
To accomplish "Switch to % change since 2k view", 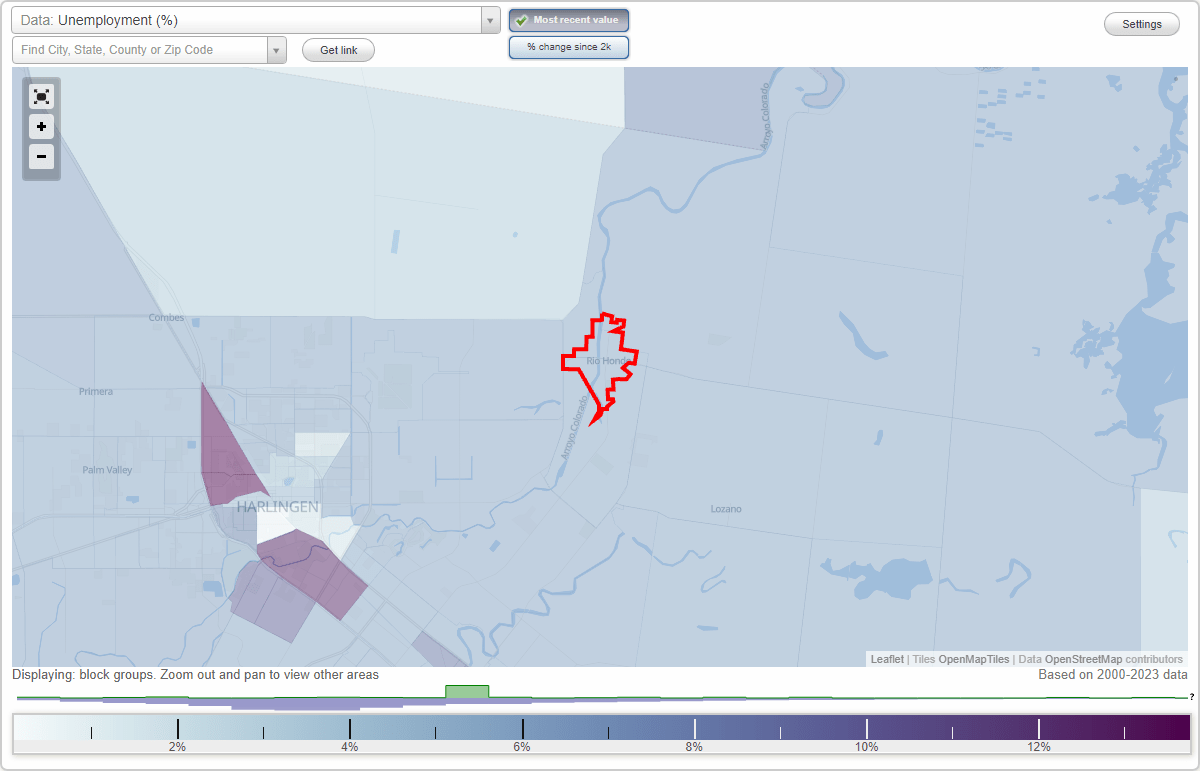I will point(568,46).
